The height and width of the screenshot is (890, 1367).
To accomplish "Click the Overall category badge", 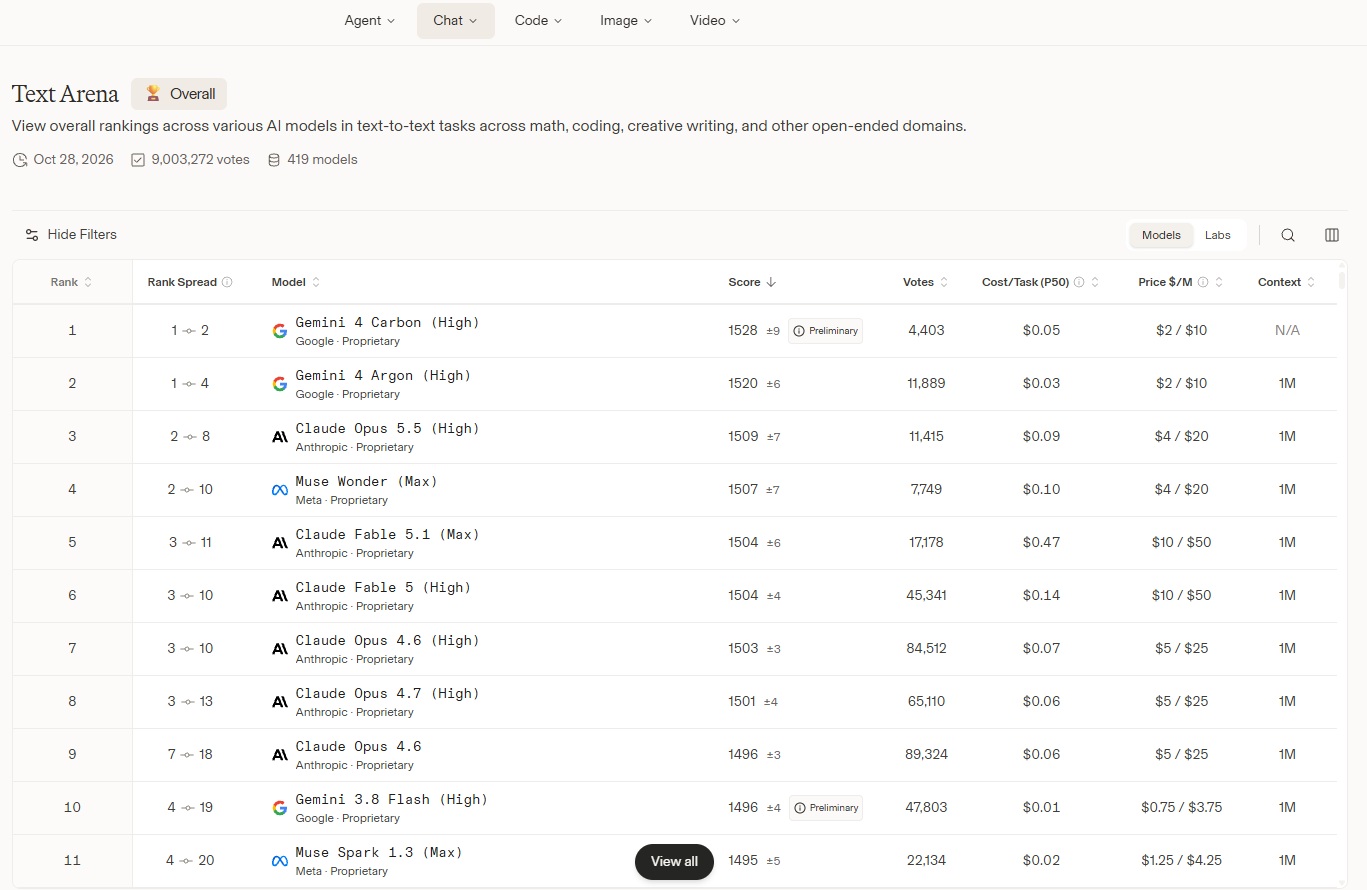I will tap(179, 94).
